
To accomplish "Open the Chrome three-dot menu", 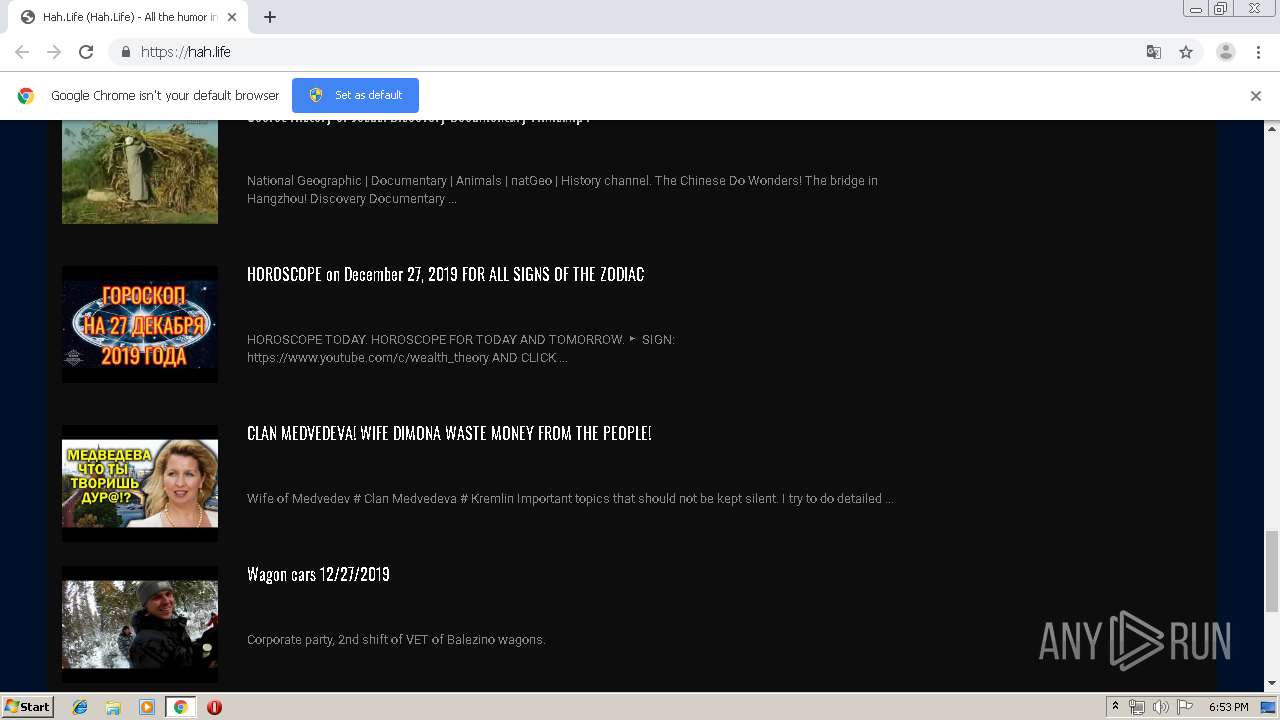I will (1258, 52).
